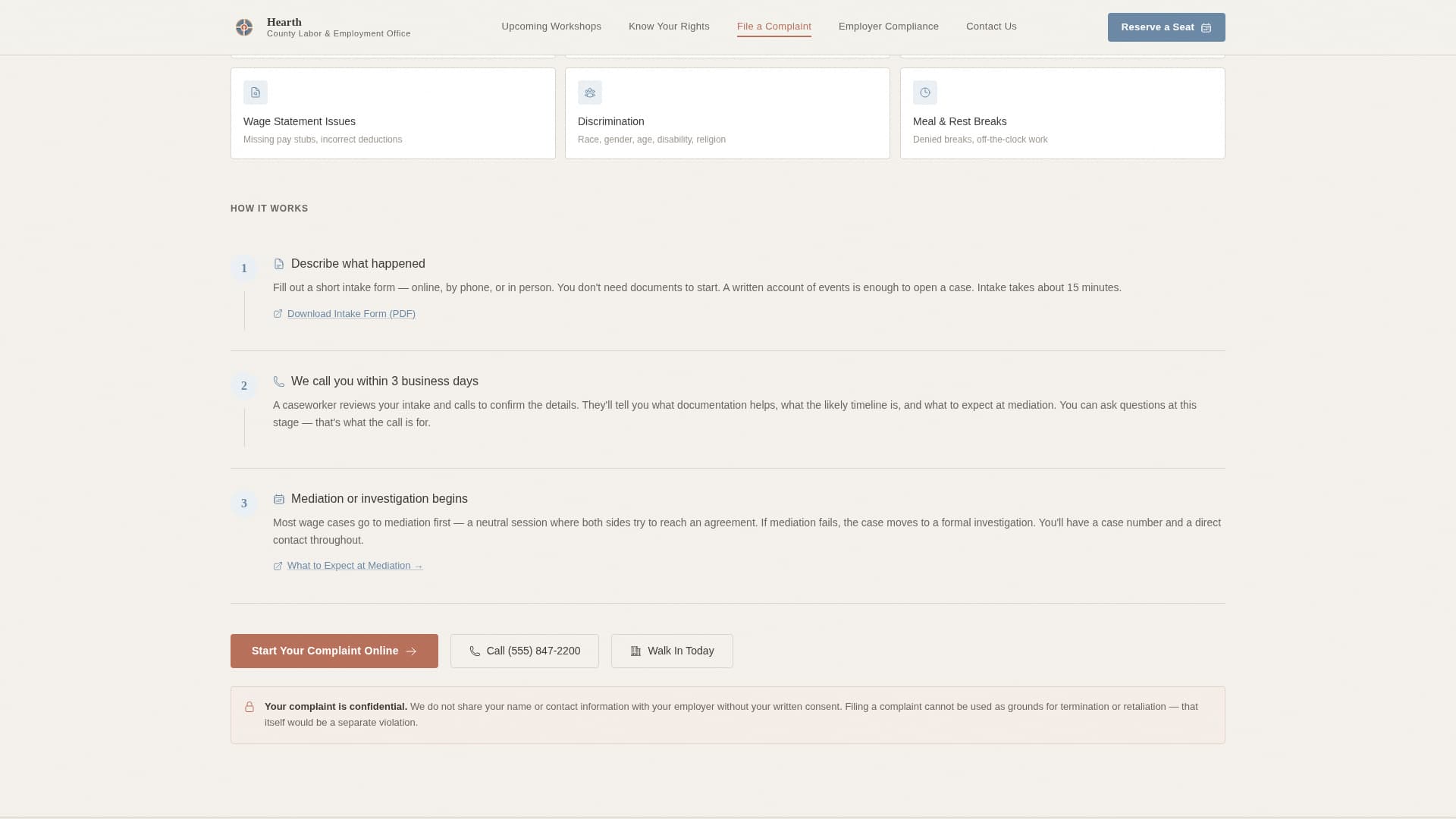1456x819 pixels.
Task: Open the Upcoming Workshops nav item
Action: tap(551, 27)
